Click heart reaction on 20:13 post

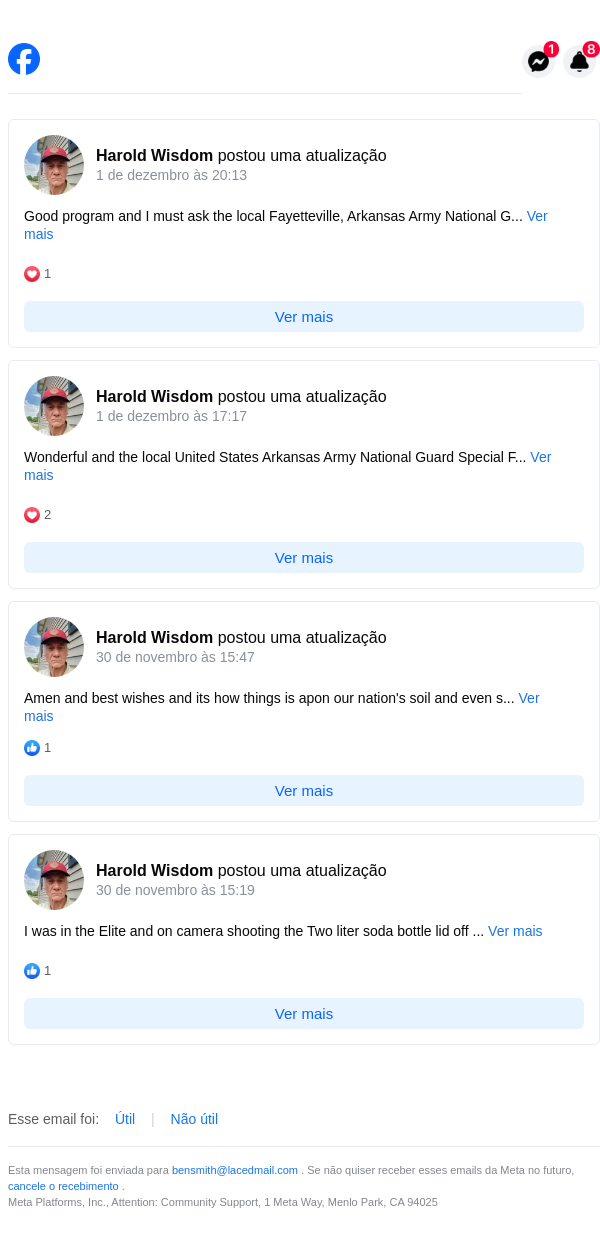click(32, 274)
